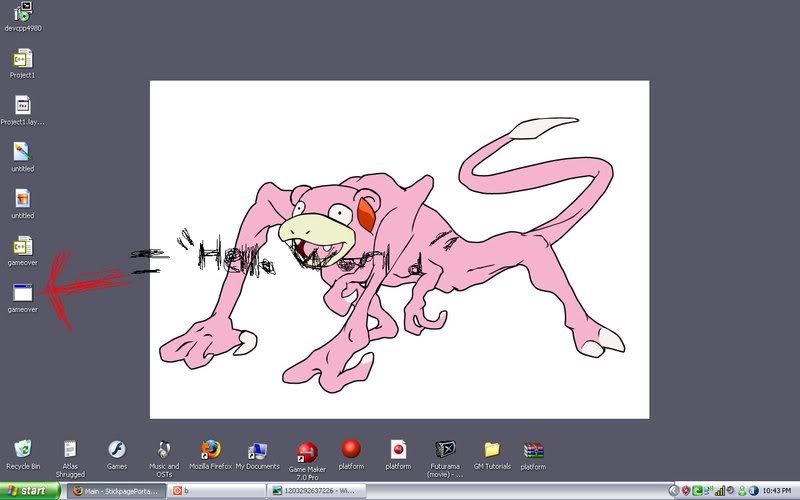Click the Recycle Bin desktop icon
This screenshot has width=800, height=500.
[23, 449]
